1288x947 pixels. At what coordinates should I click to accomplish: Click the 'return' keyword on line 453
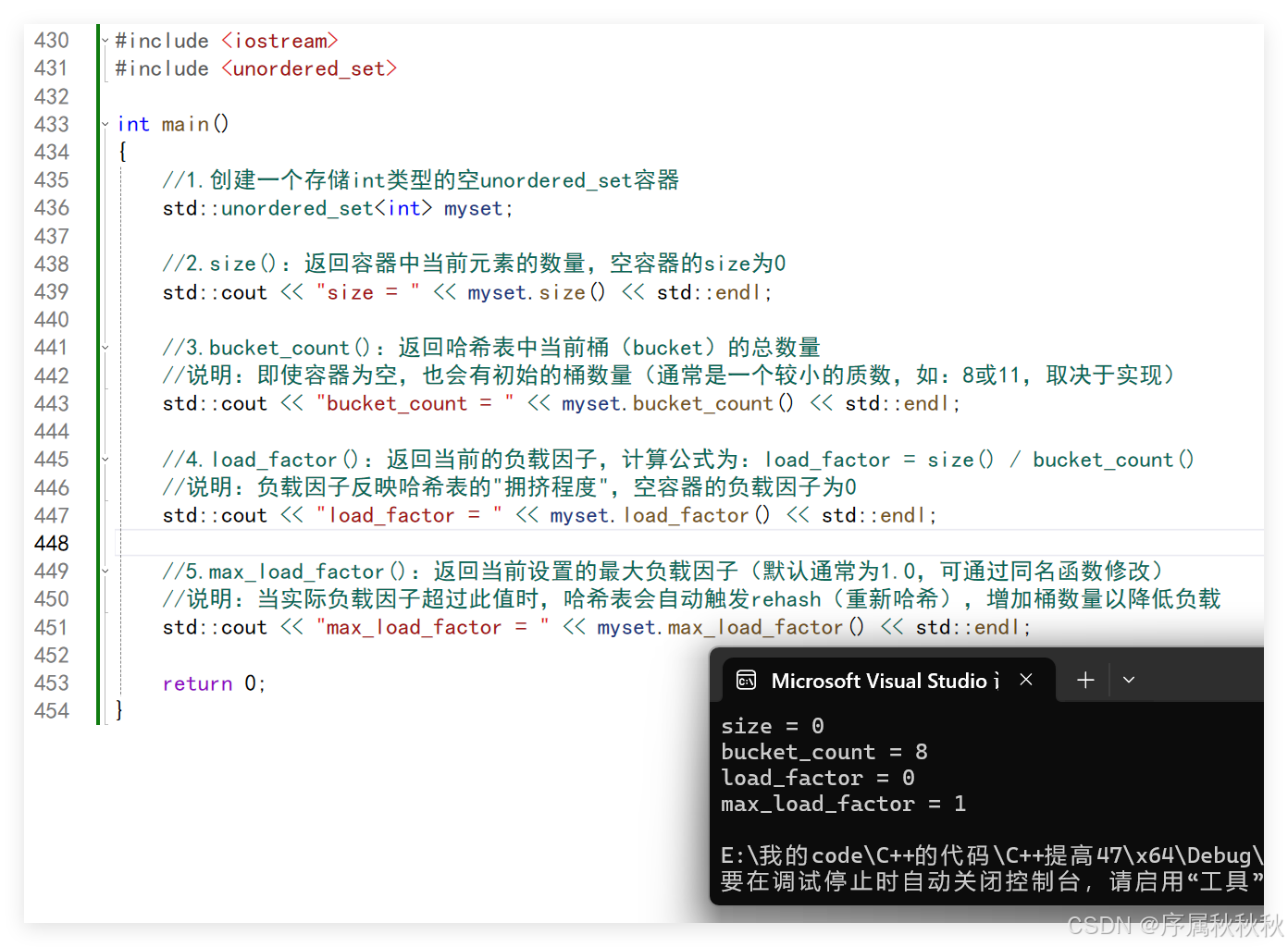tap(197, 684)
